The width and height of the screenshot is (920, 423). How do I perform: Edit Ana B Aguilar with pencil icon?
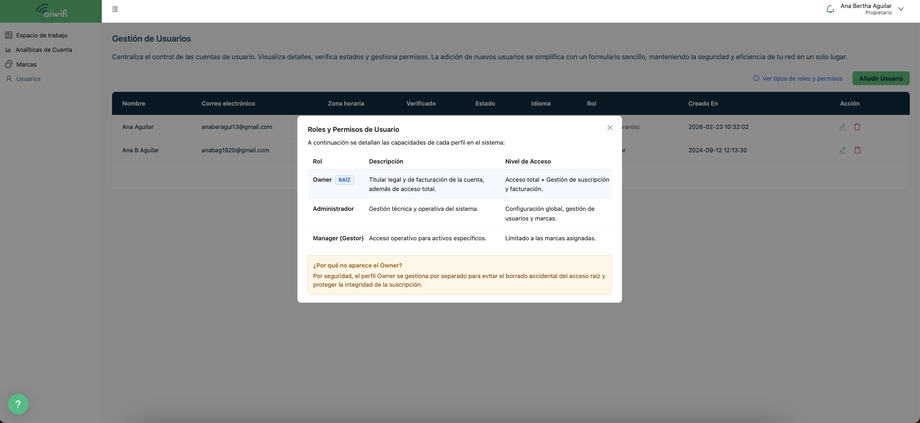pos(843,150)
